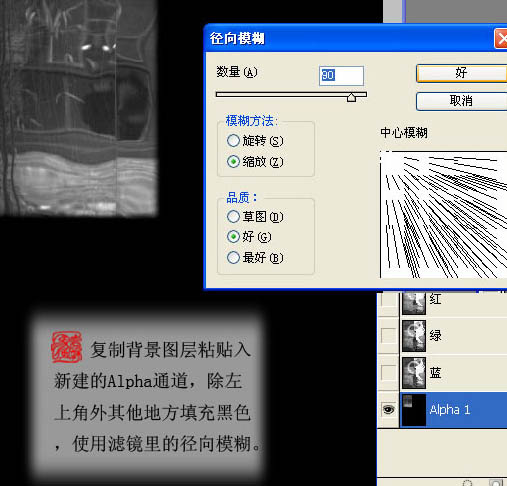The width and height of the screenshot is (507, 486).
Task: Select the 绿 channel thumbnail
Action: pyautogui.click(x=414, y=336)
